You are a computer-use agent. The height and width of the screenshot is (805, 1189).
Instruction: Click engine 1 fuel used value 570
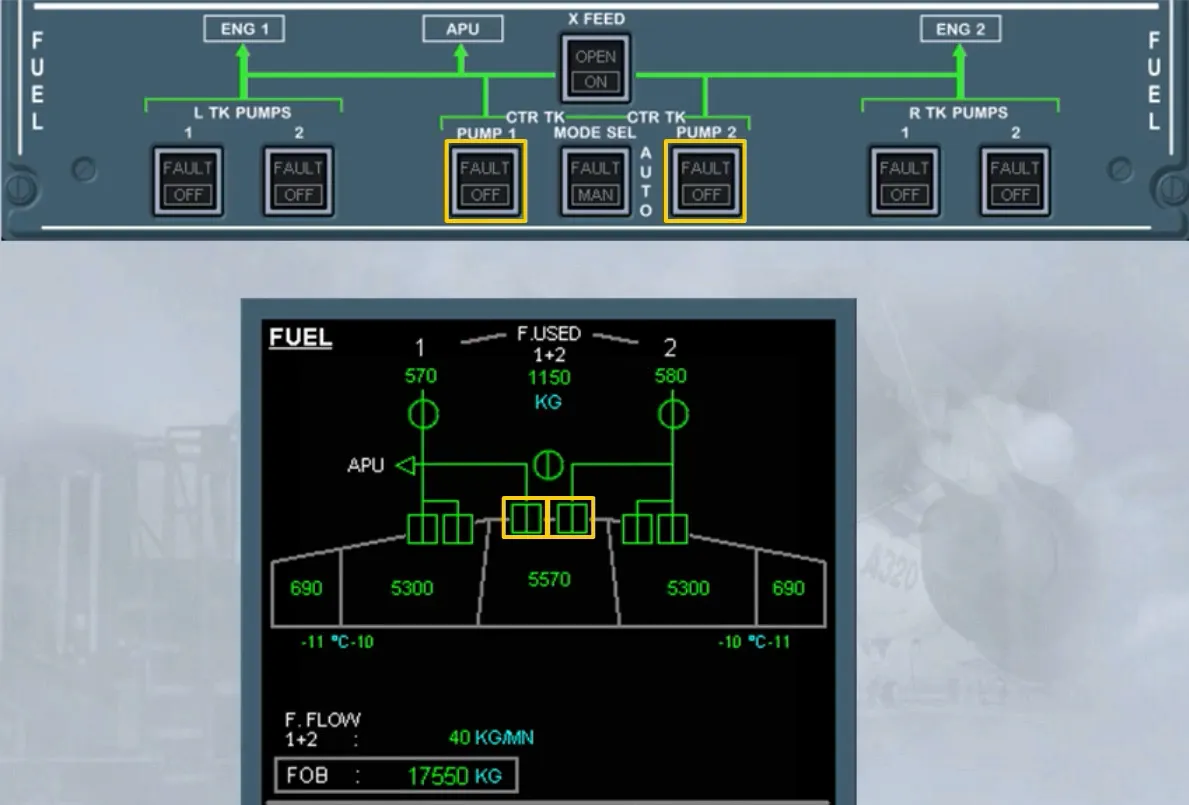pyautogui.click(x=421, y=376)
